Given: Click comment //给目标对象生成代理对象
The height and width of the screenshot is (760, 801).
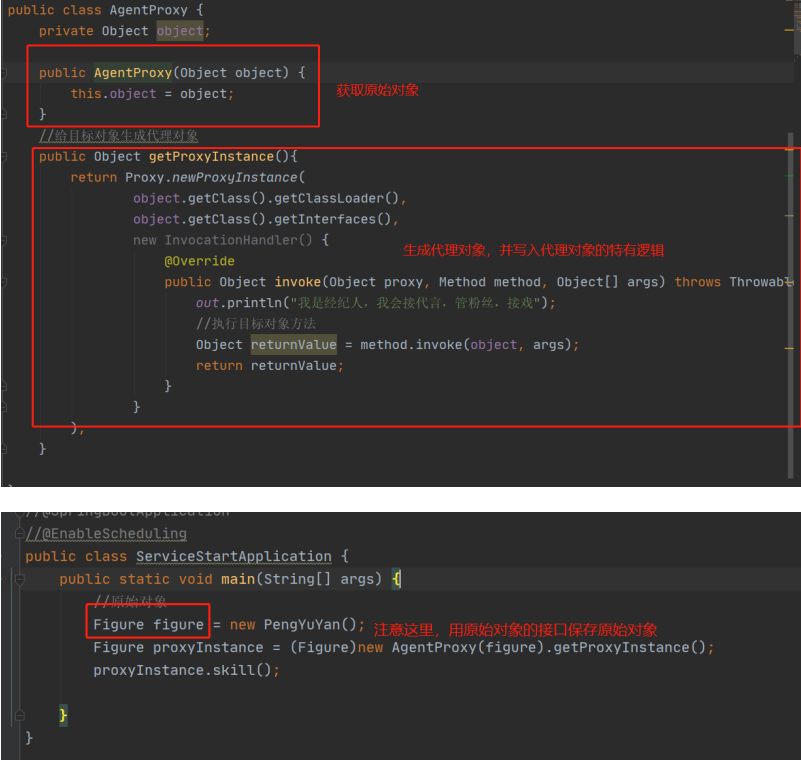Looking at the screenshot, I should pyautogui.click(x=119, y=135).
